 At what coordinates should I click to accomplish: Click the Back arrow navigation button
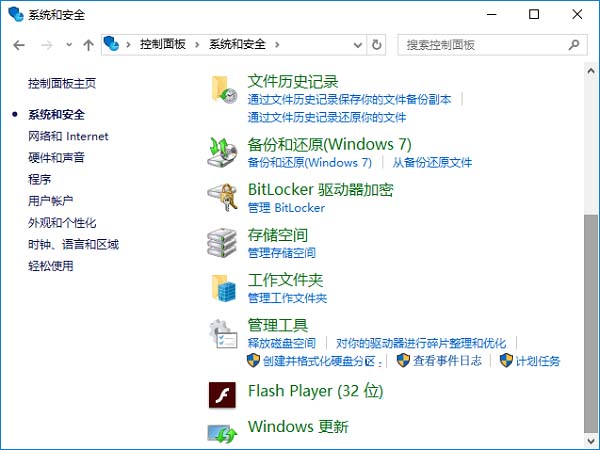(x=19, y=45)
